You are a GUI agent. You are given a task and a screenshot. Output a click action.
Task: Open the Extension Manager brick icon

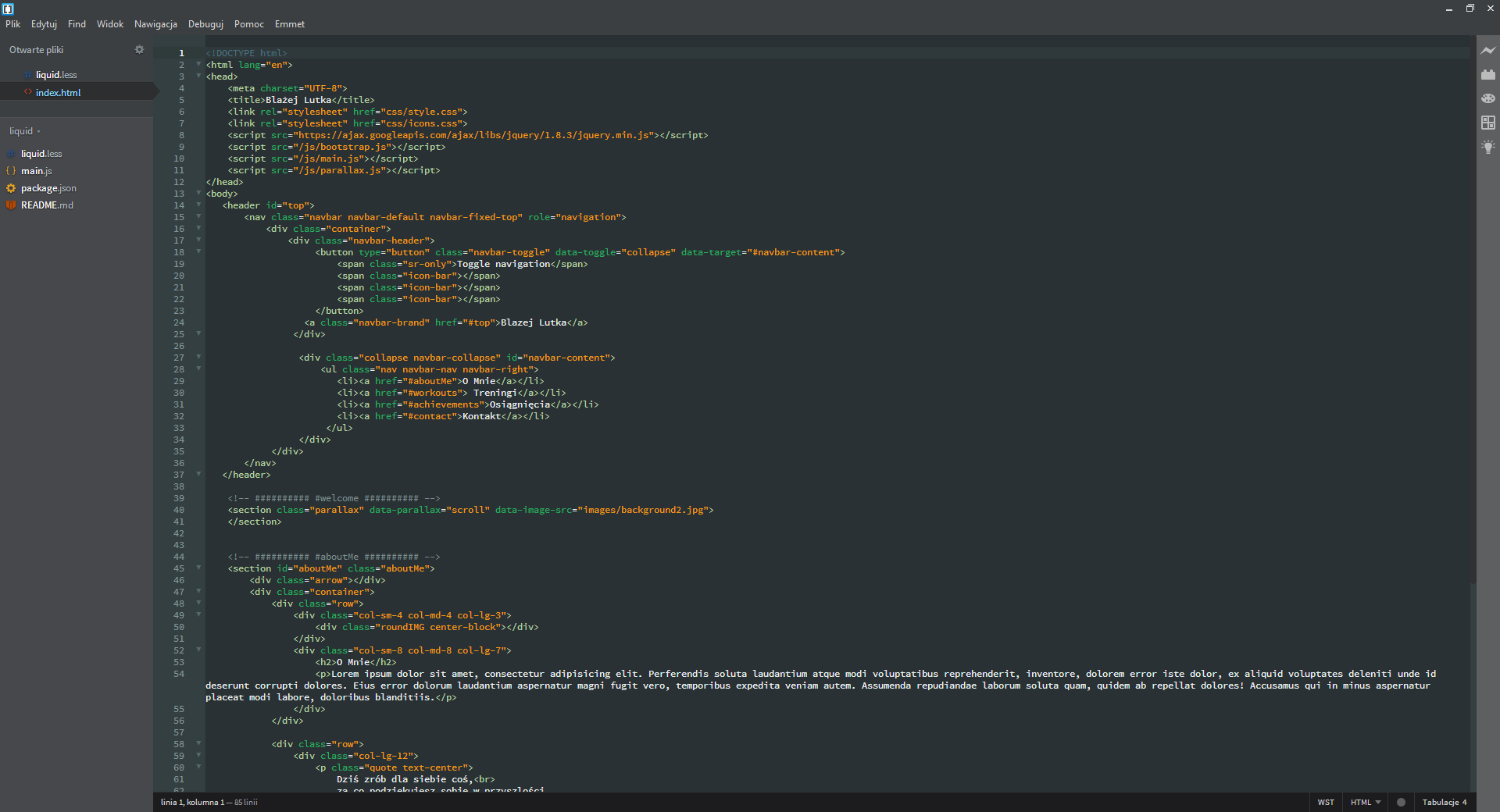(1488, 74)
